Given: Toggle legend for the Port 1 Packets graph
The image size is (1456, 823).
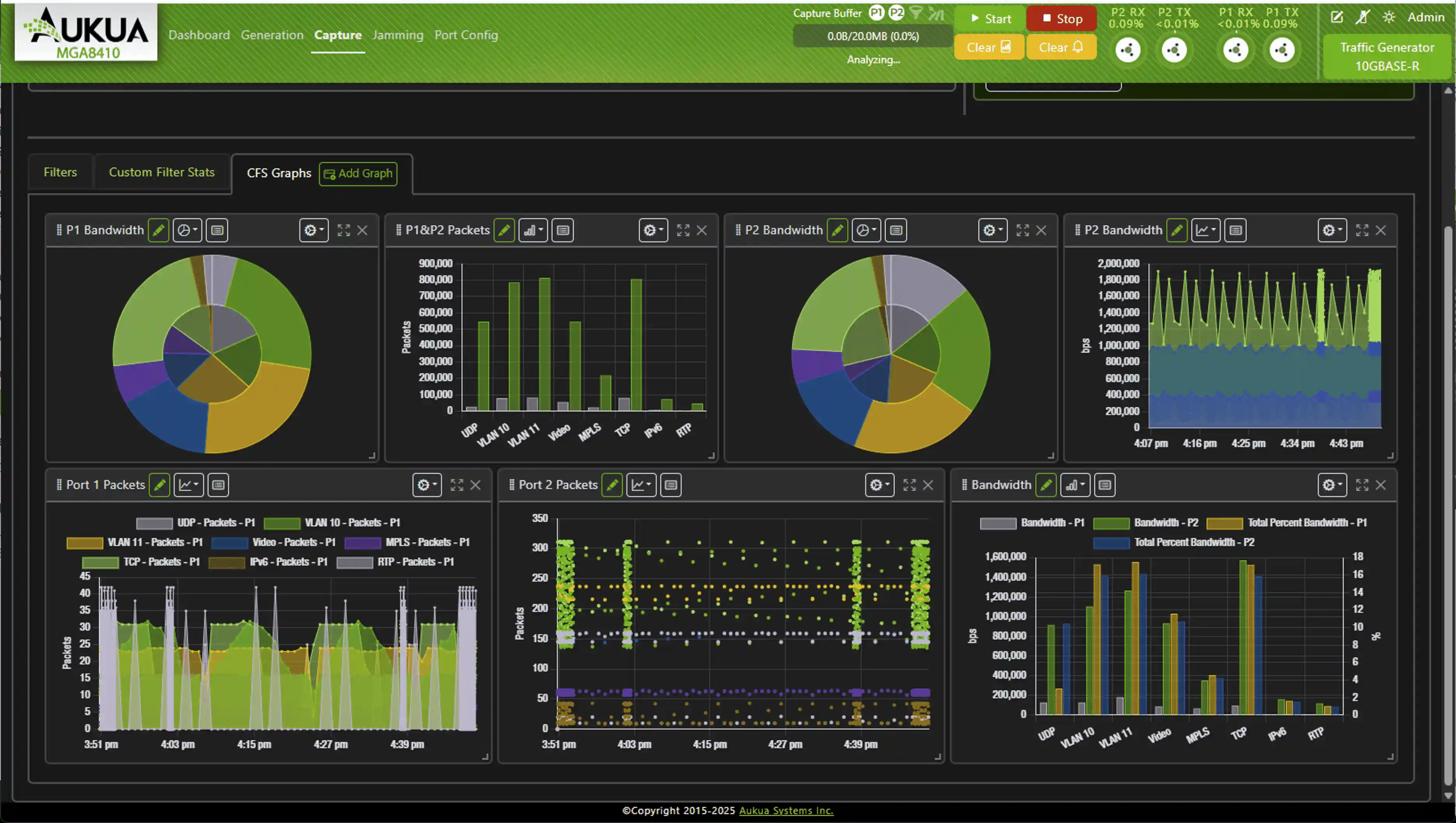Looking at the screenshot, I should click(218, 485).
